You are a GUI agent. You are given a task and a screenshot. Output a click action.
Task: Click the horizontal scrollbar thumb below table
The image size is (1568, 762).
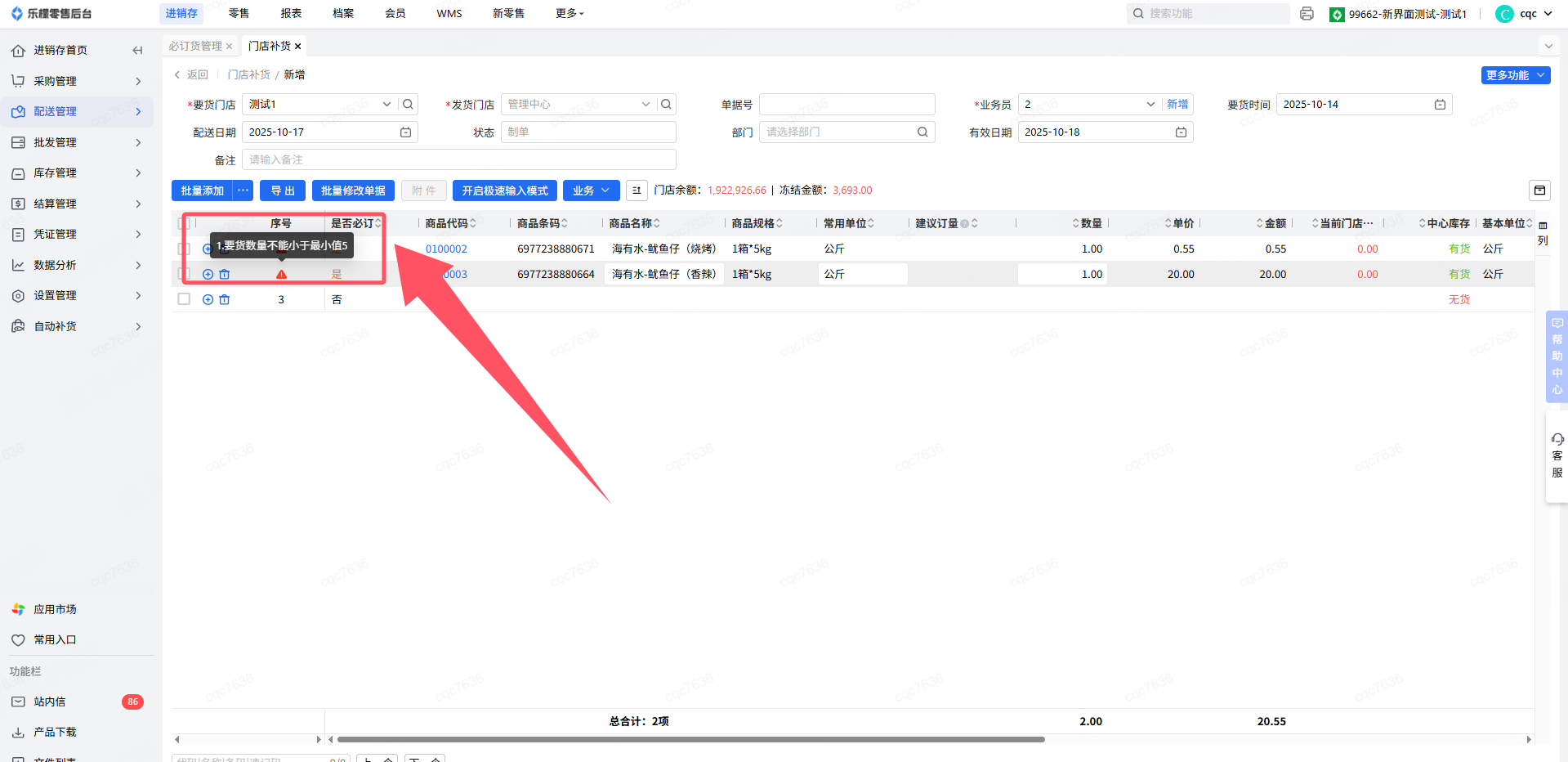[690, 739]
